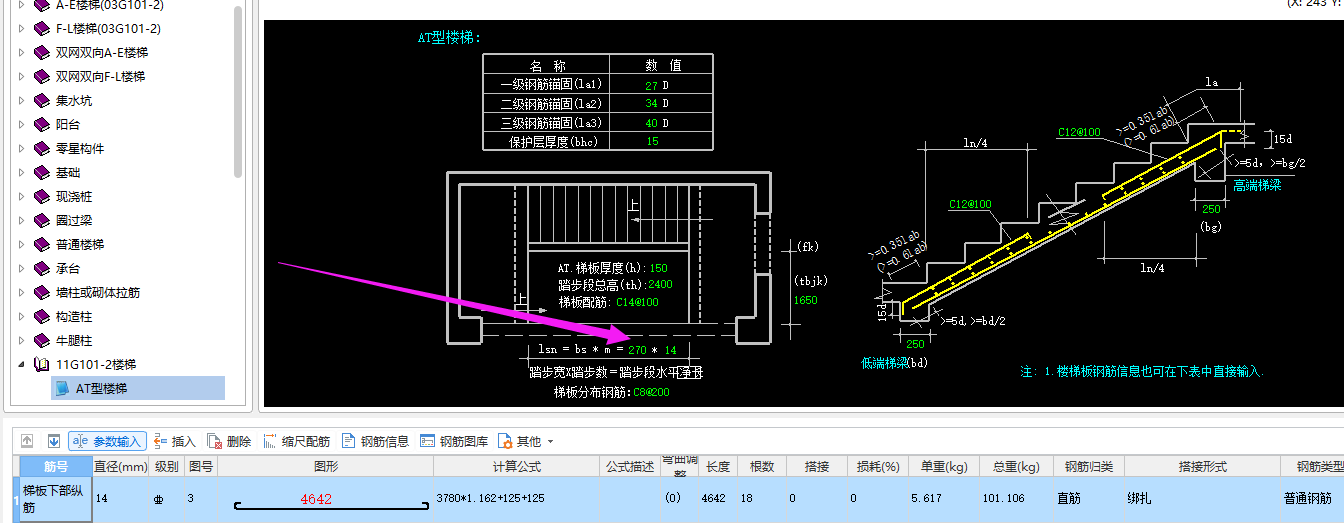Click the tree panel vertical scrollbar
The height and width of the screenshot is (523, 1344).
[238, 90]
